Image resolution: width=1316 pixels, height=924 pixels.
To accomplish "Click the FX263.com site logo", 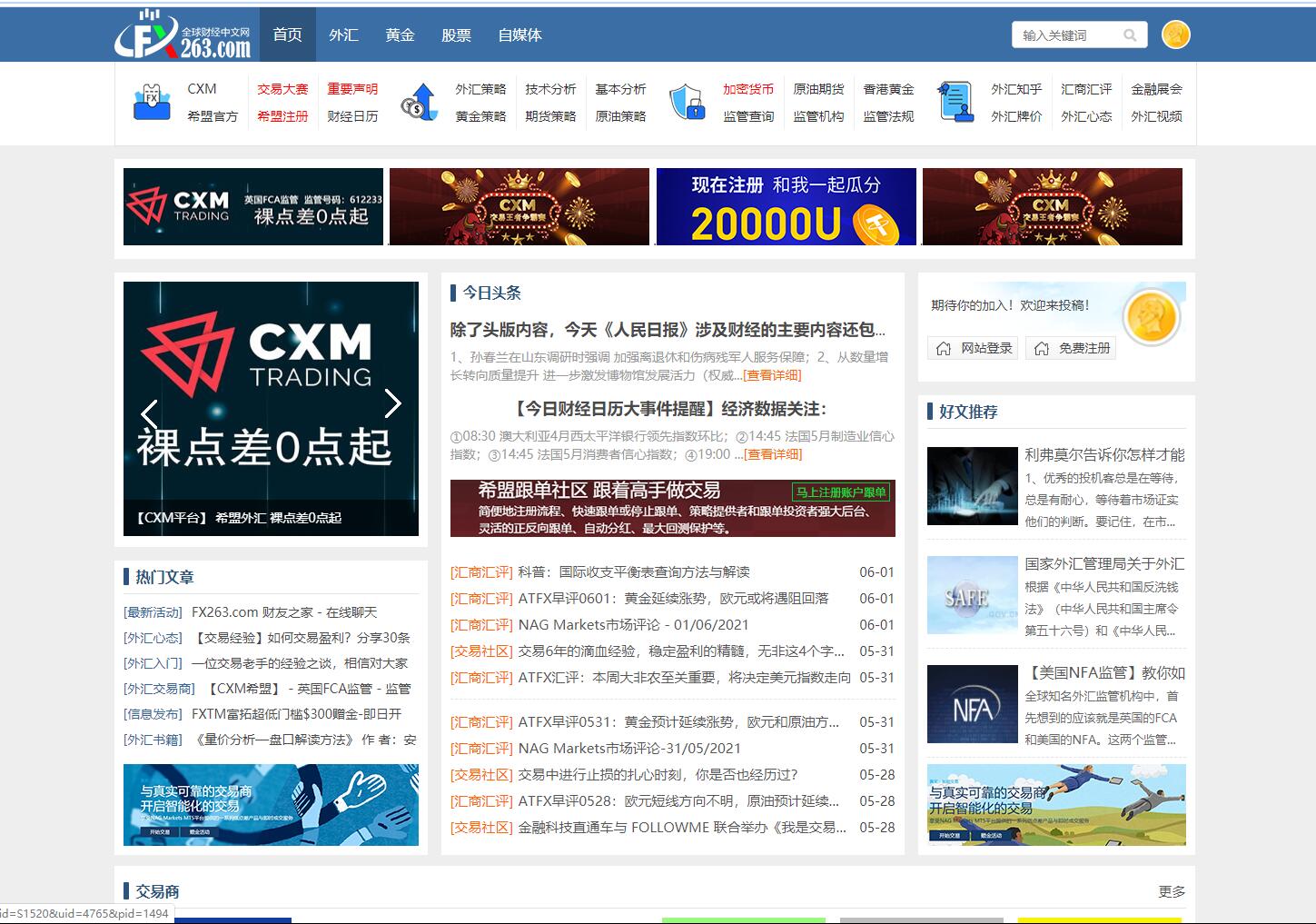I will point(183,35).
